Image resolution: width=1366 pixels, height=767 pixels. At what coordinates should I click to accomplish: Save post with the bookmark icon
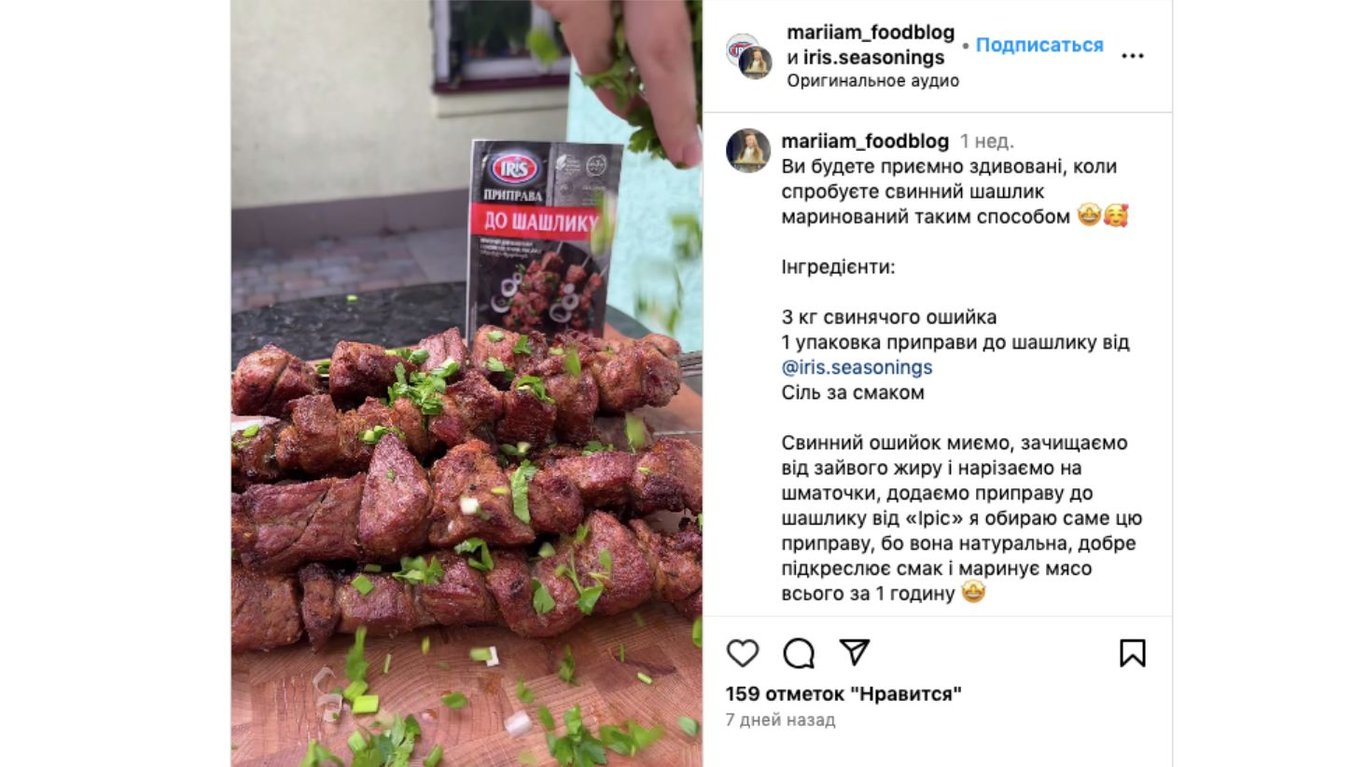tap(1132, 653)
